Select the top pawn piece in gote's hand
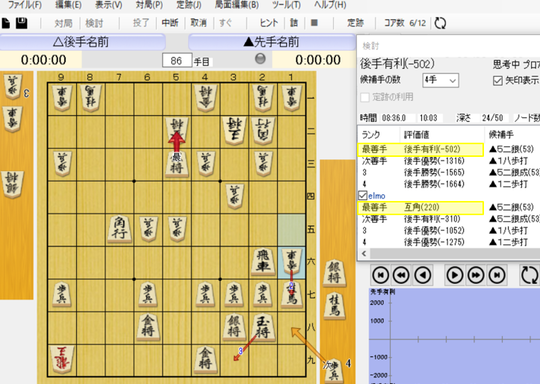Image resolution: width=540 pixels, height=384 pixels. [13, 86]
